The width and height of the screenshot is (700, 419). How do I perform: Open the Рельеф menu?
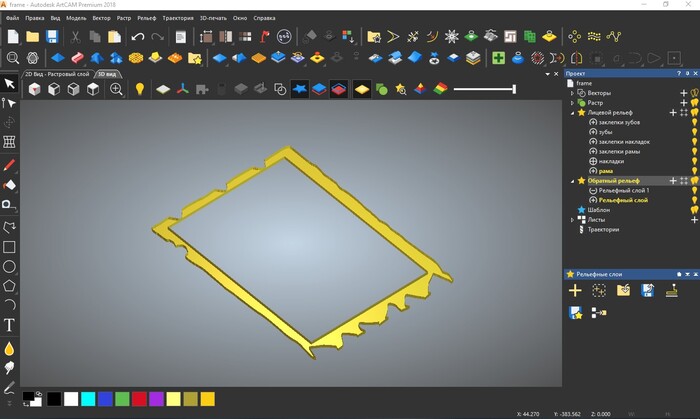coord(147,18)
